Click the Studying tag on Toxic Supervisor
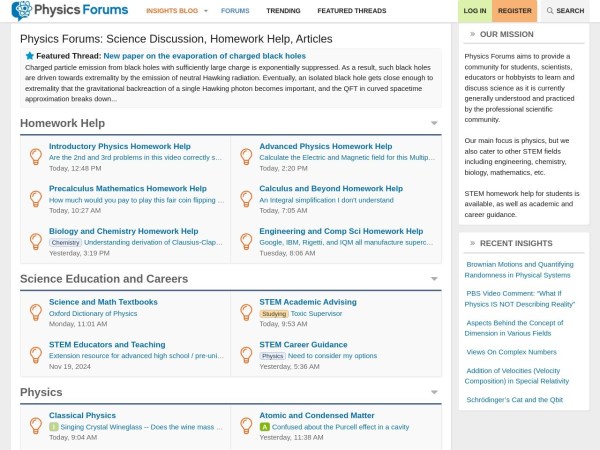Viewport: 600px width, 450px height. click(273, 313)
